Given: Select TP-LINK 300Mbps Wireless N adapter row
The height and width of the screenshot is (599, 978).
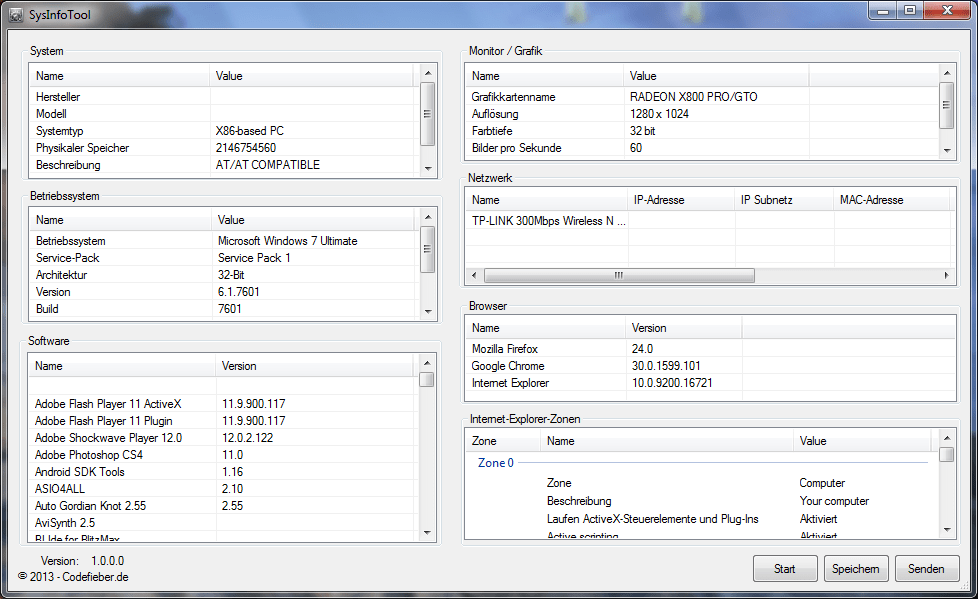Looking at the screenshot, I should point(710,221).
